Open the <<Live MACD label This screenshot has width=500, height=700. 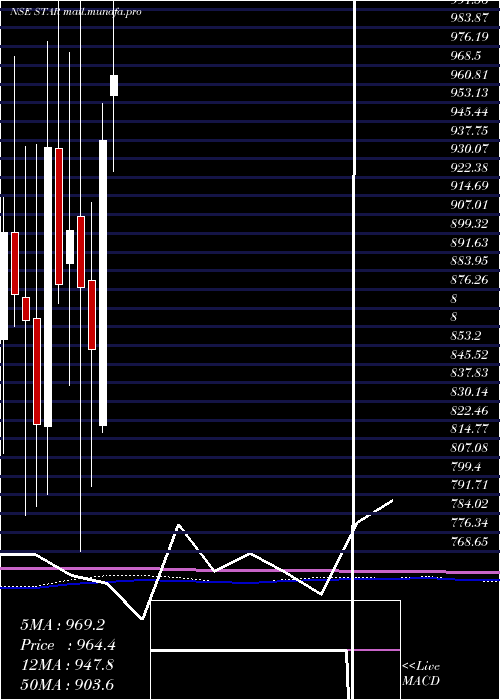421,674
